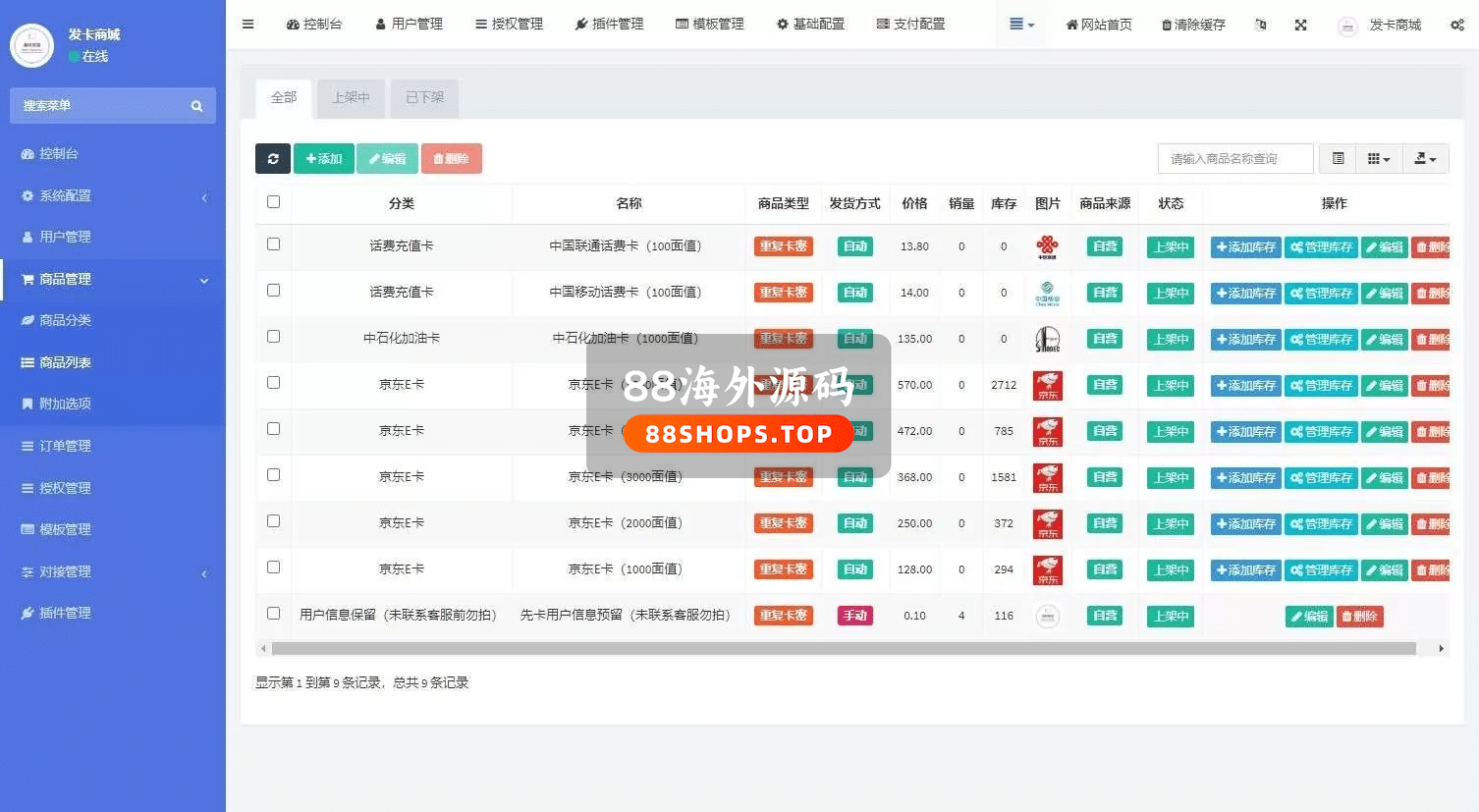Check the box for China Mobile recharge card row
The height and width of the screenshot is (812, 1479).
[x=273, y=291]
